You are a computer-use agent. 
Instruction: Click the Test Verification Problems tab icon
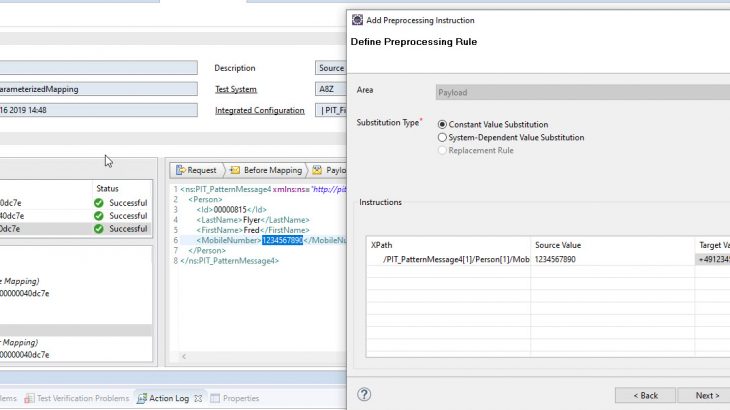29,398
